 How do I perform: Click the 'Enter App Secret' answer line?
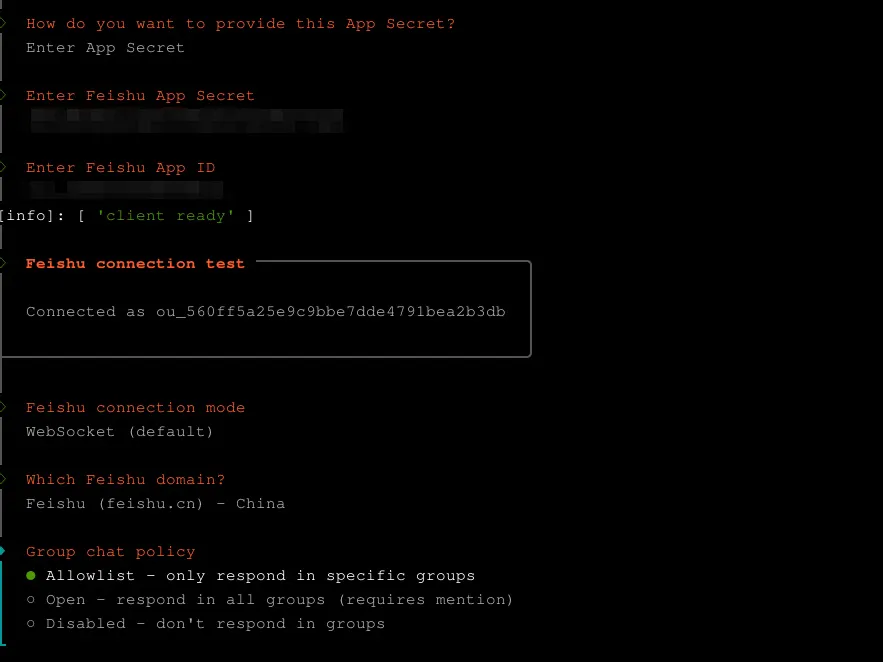(x=105, y=48)
